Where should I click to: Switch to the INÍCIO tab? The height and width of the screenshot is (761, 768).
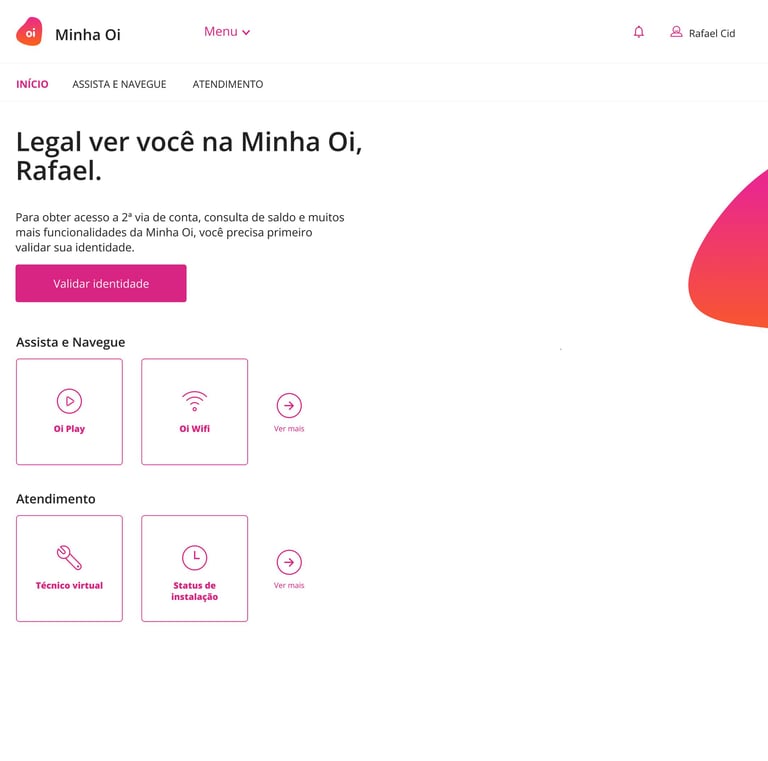point(32,84)
